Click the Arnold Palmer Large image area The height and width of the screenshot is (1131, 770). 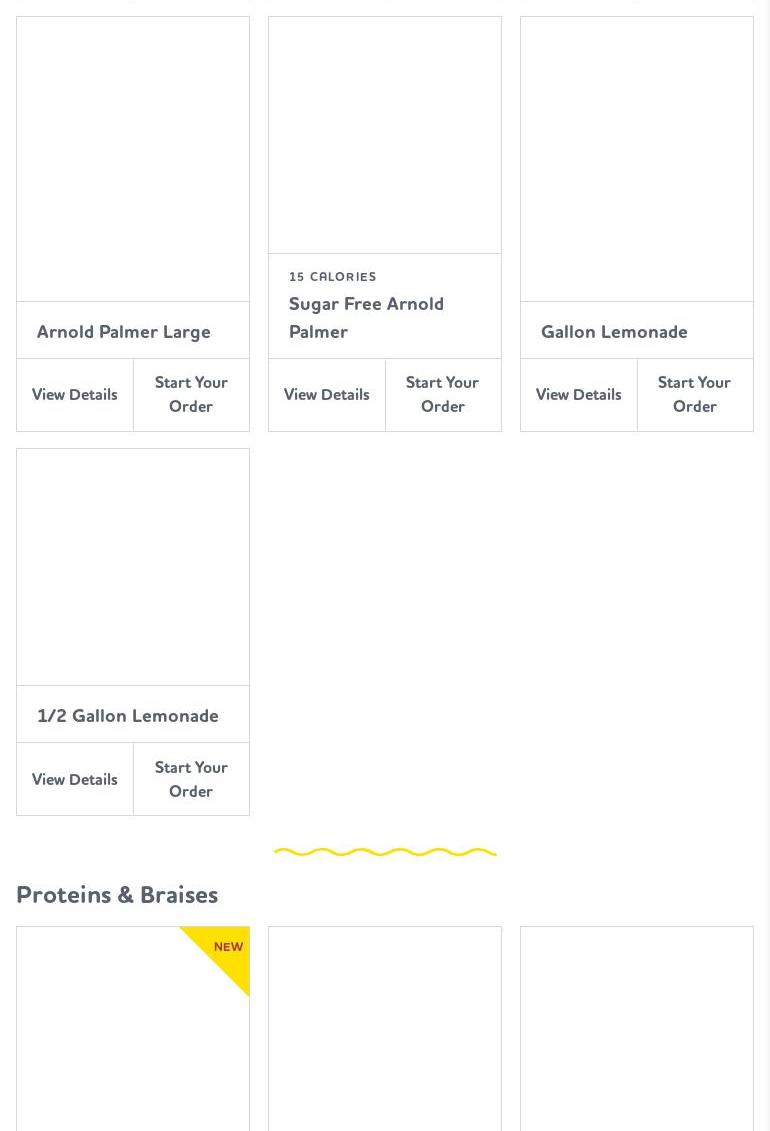133,159
